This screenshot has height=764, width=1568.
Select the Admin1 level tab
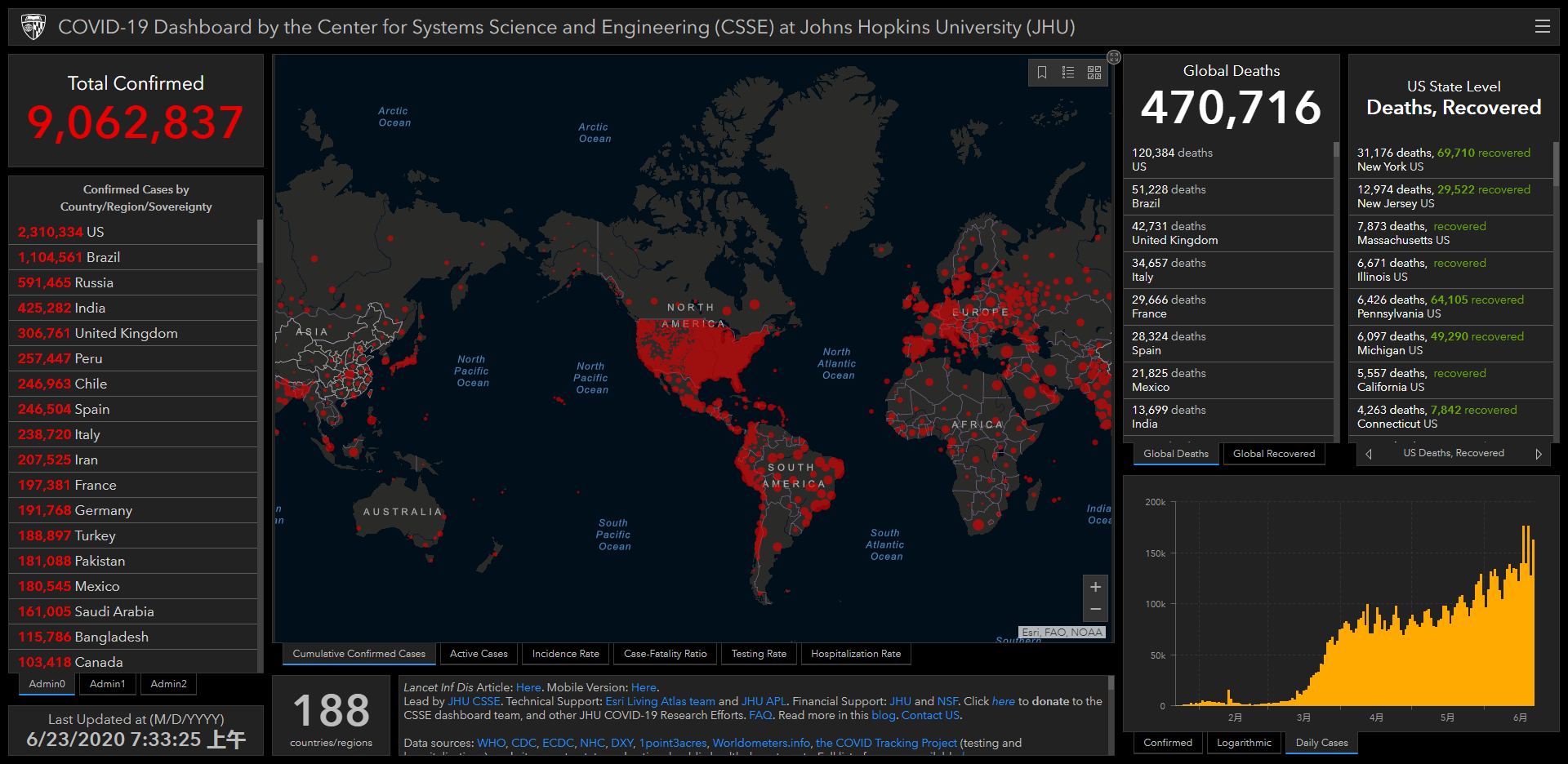tap(108, 684)
